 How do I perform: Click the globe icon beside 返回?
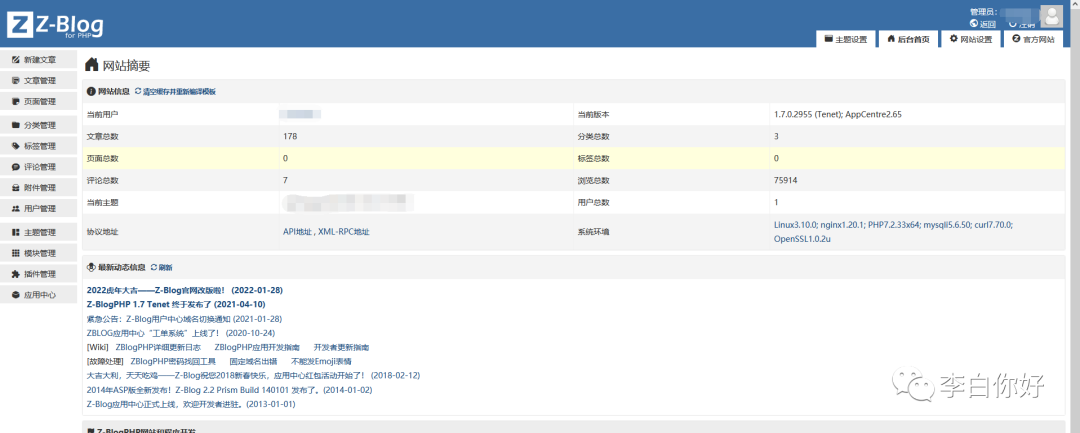coord(973,23)
